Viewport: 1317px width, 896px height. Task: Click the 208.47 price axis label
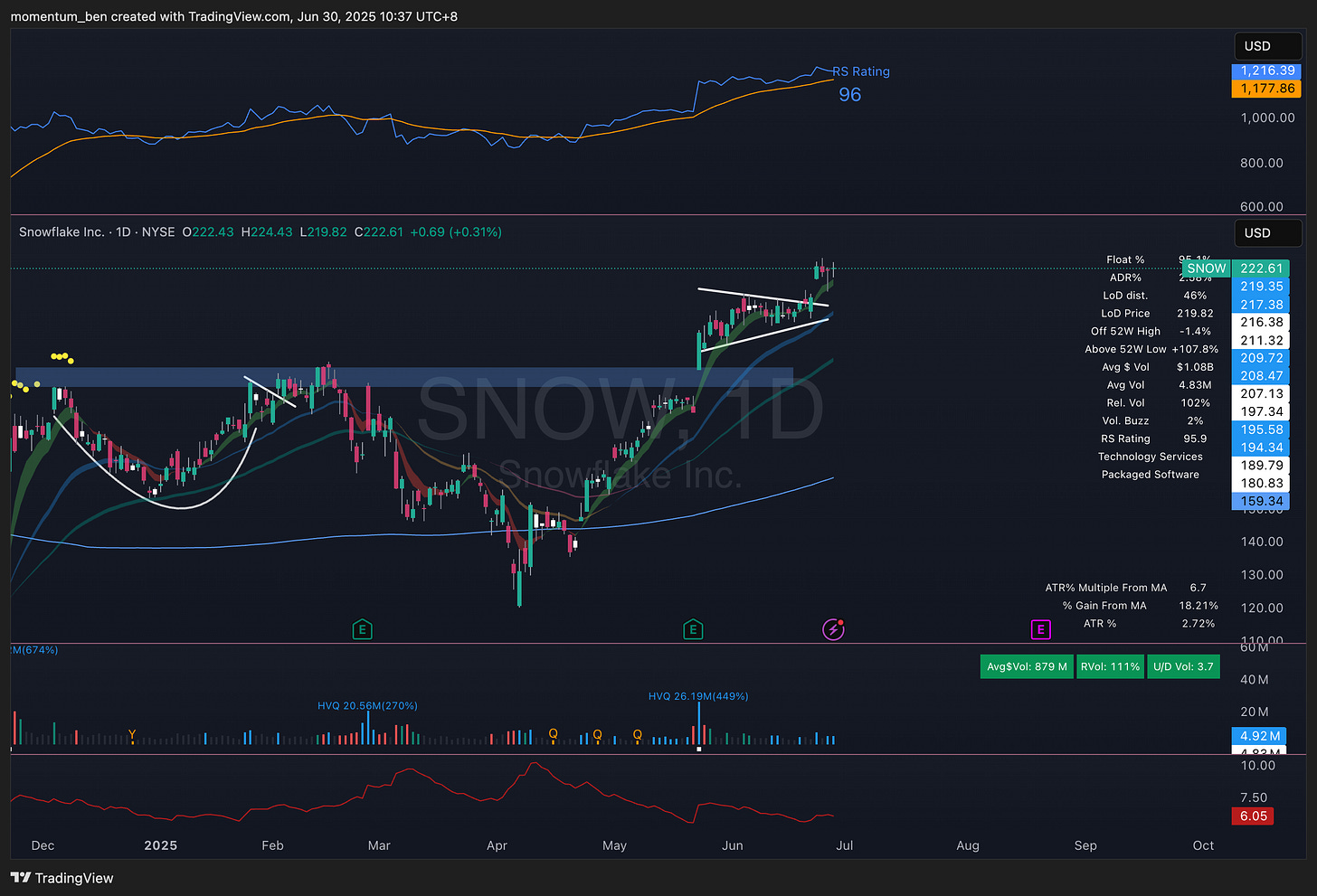(x=1261, y=376)
